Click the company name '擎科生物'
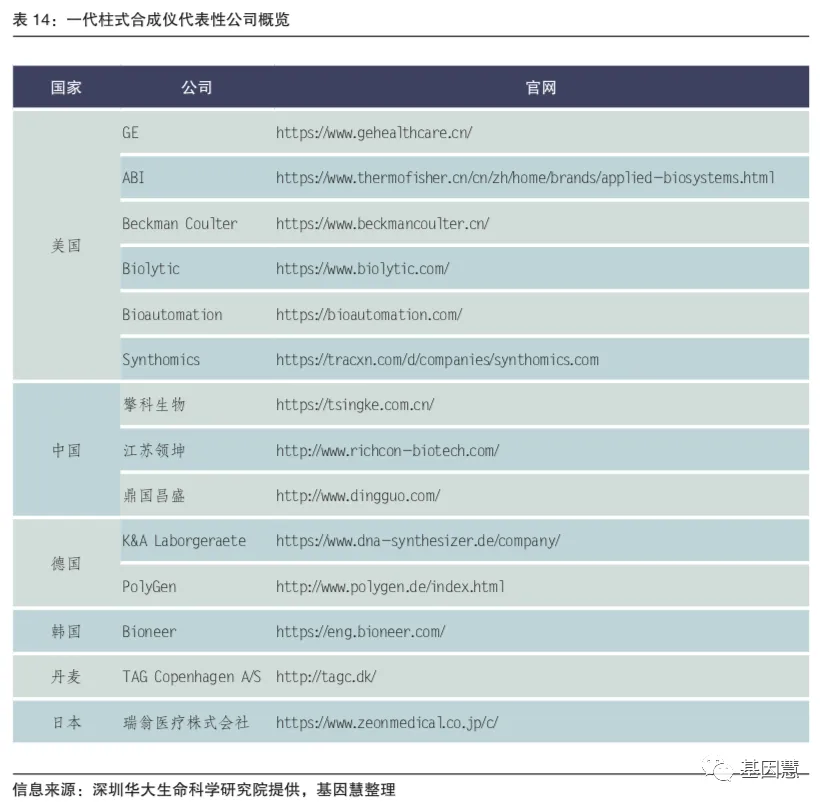This screenshot has height=805, width=826. coord(154,405)
